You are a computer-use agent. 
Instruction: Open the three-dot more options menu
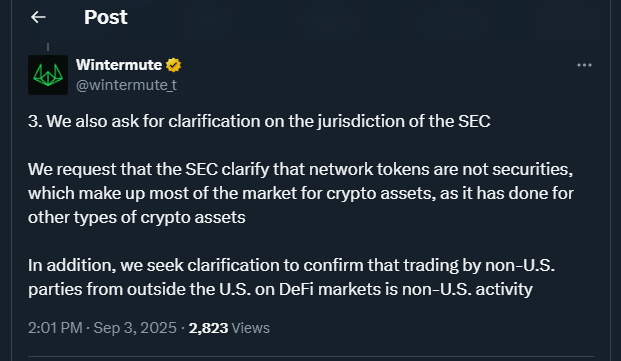(584, 65)
